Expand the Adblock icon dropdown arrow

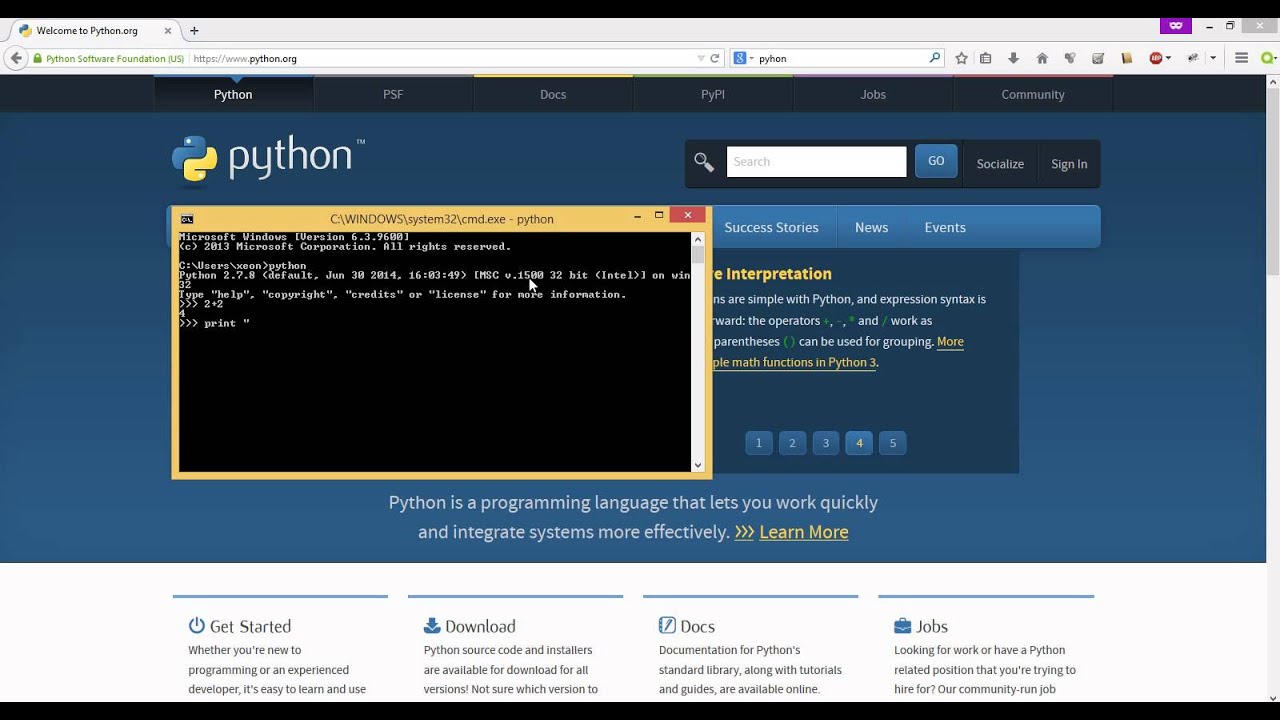(x=1169, y=58)
